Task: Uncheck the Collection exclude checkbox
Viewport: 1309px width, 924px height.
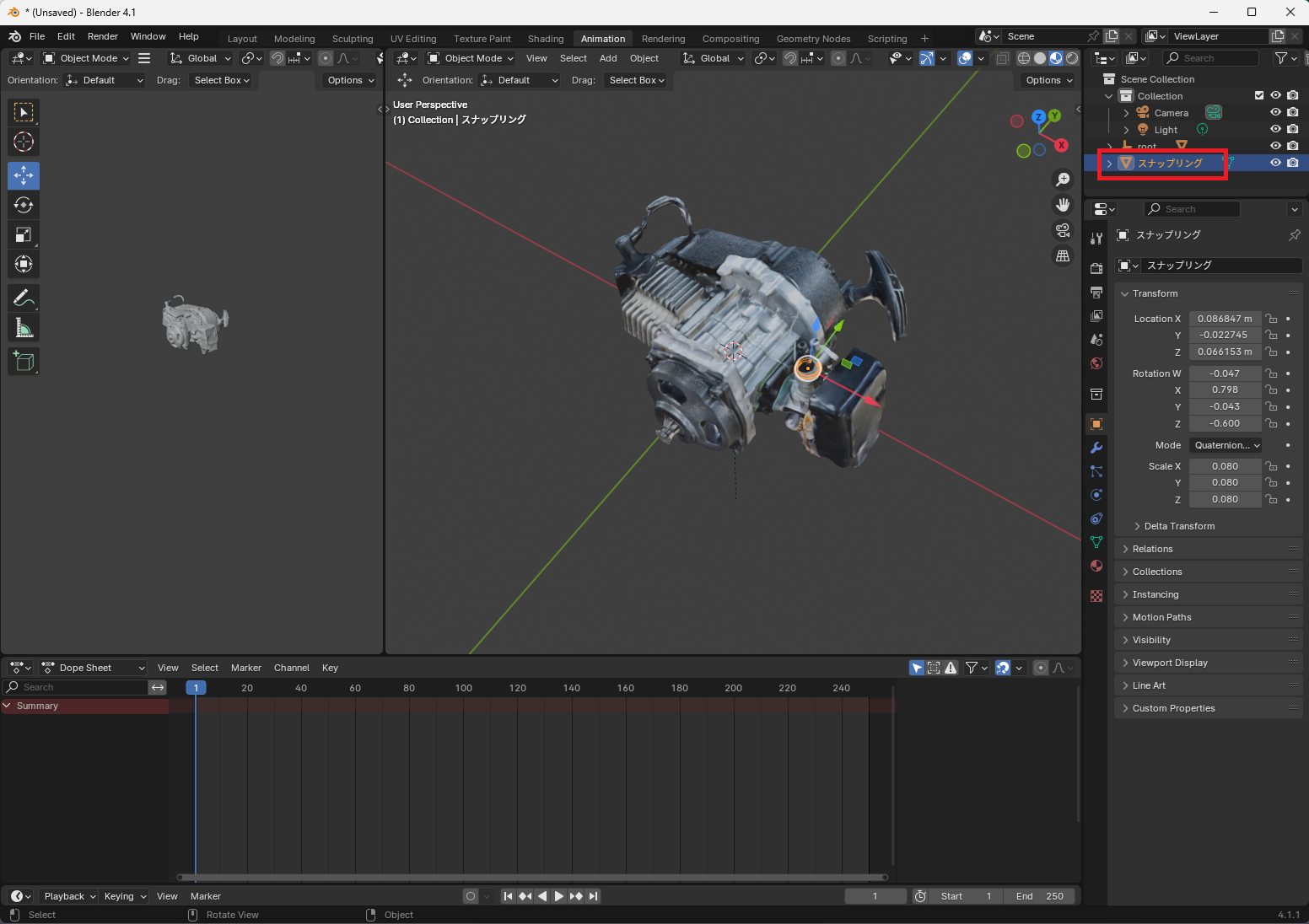Action: (1259, 95)
